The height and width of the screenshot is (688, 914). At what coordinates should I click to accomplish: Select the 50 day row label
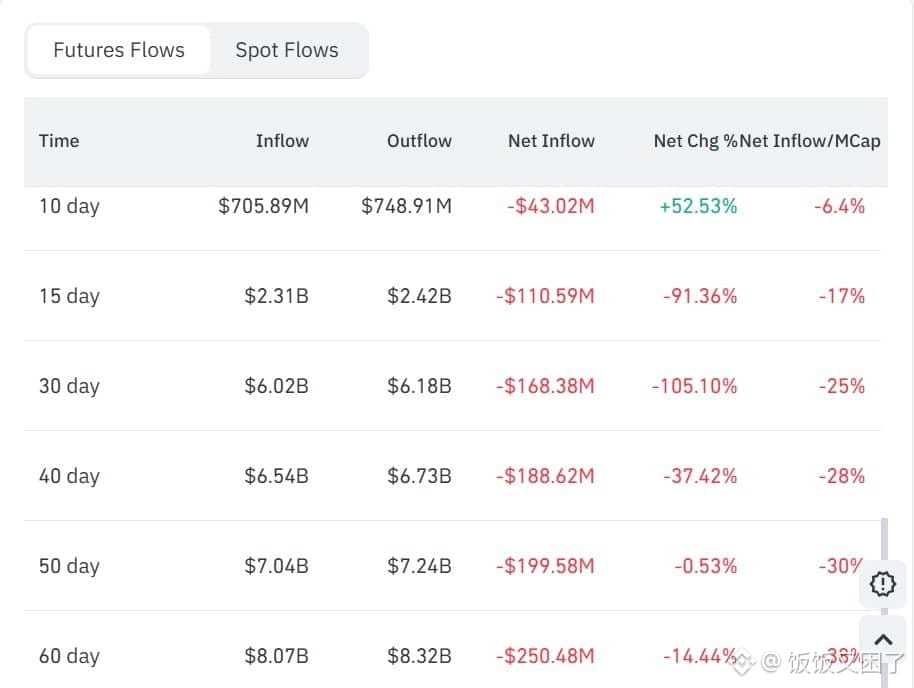coord(69,566)
